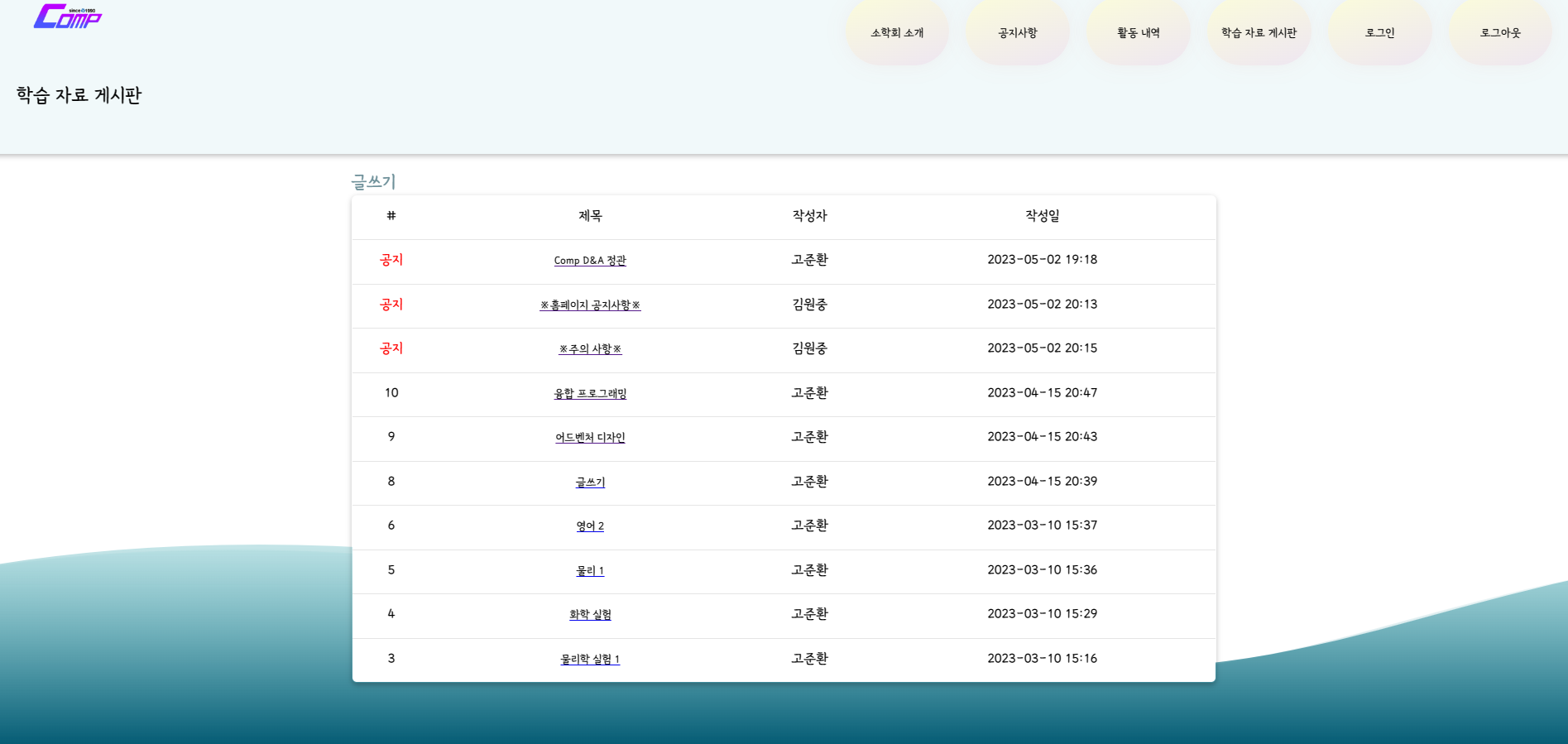Open the Comp D&A 정관 post

click(x=590, y=261)
